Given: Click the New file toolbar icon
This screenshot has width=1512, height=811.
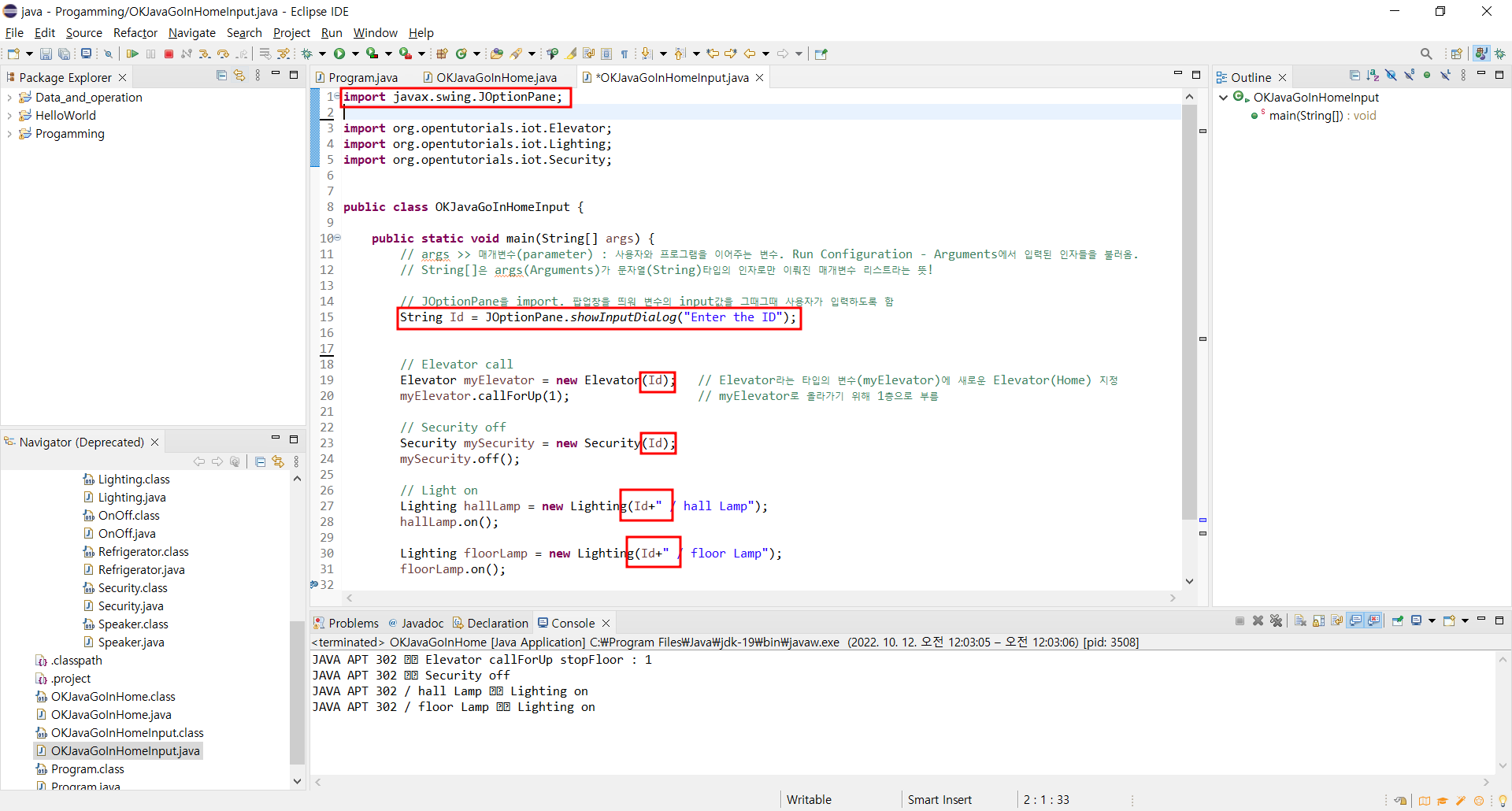Looking at the screenshot, I should 13,54.
